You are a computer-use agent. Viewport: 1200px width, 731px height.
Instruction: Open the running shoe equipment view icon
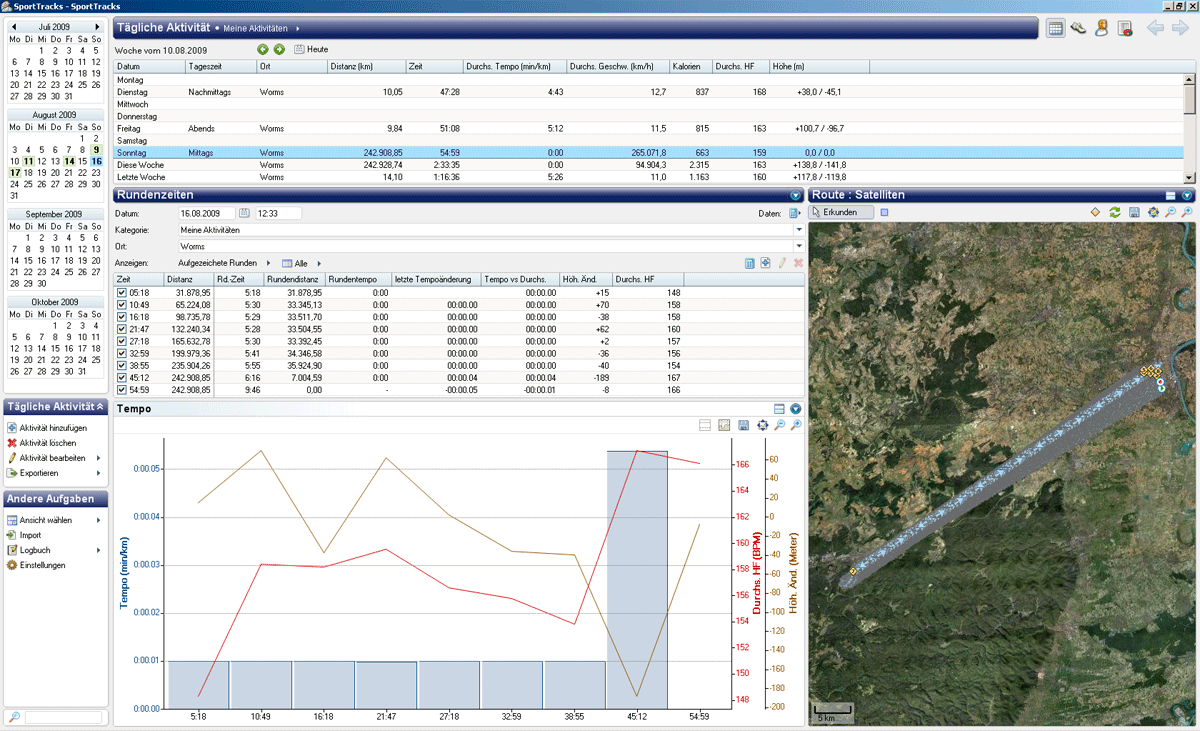[1078, 28]
